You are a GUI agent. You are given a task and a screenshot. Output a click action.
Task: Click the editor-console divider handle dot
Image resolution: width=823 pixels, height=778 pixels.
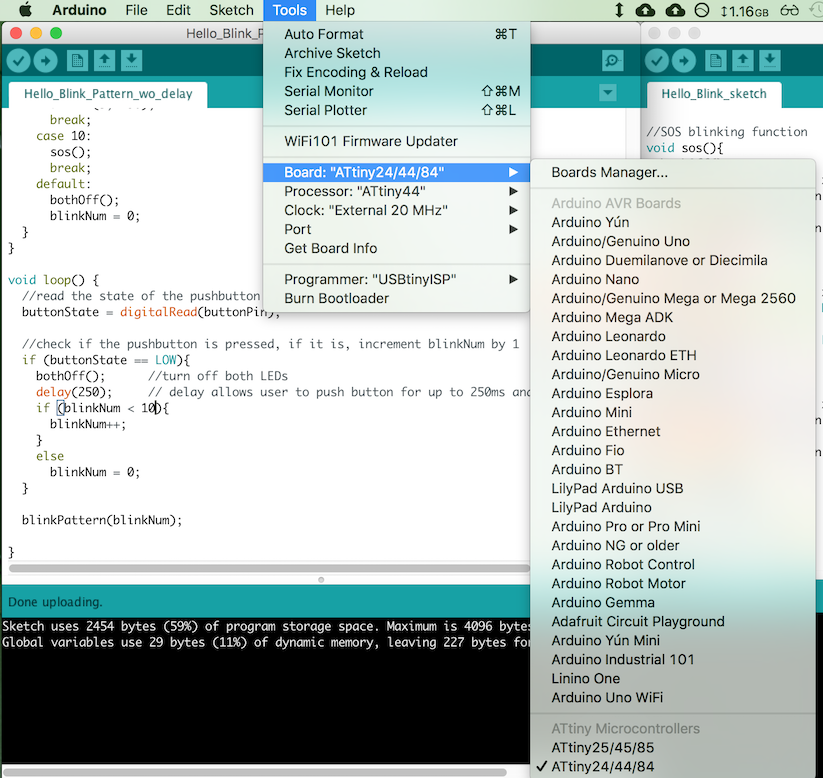pyautogui.click(x=321, y=580)
